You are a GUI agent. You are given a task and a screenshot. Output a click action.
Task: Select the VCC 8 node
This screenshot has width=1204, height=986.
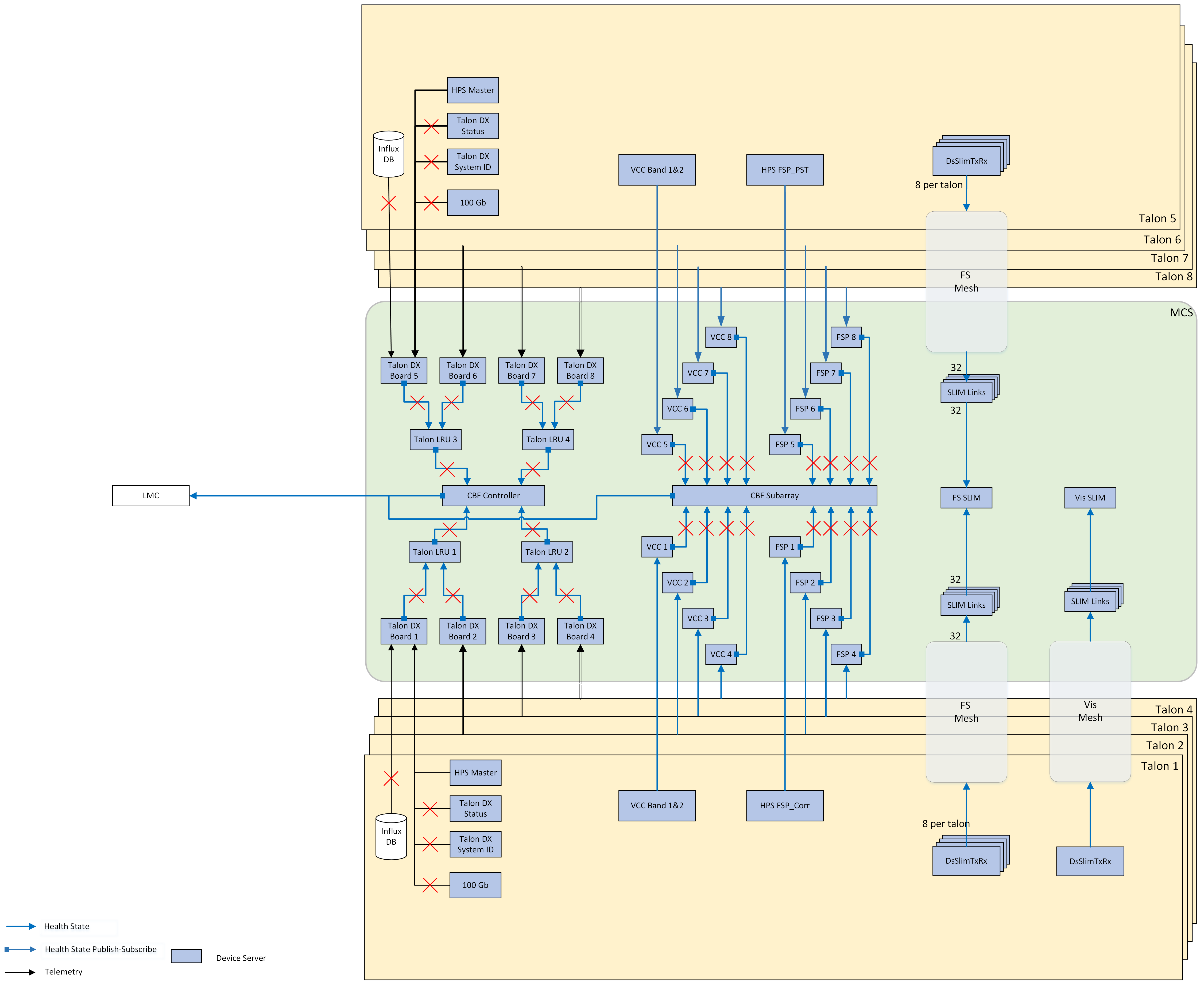(721, 337)
